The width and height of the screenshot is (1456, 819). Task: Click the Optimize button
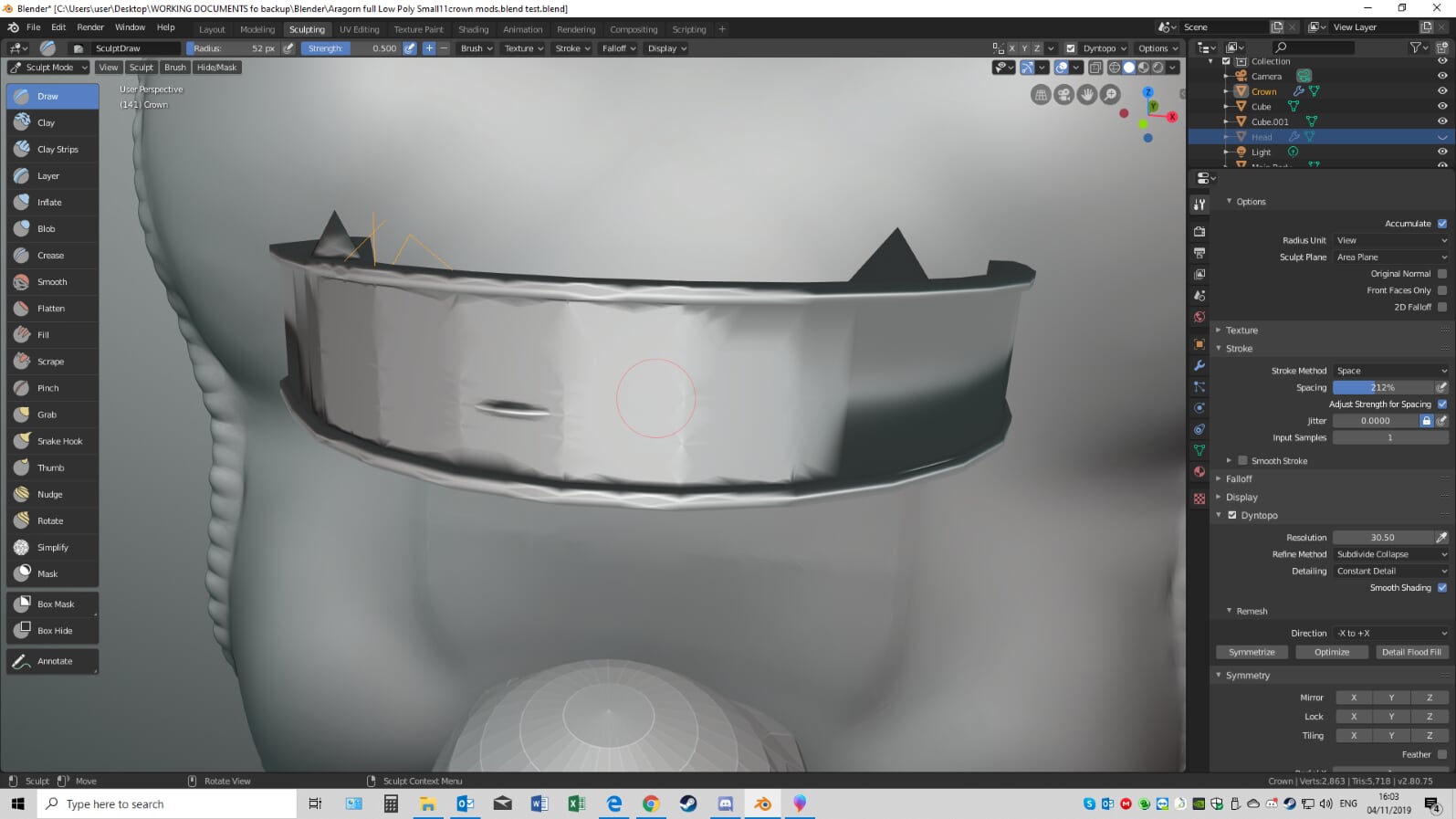[1332, 652]
